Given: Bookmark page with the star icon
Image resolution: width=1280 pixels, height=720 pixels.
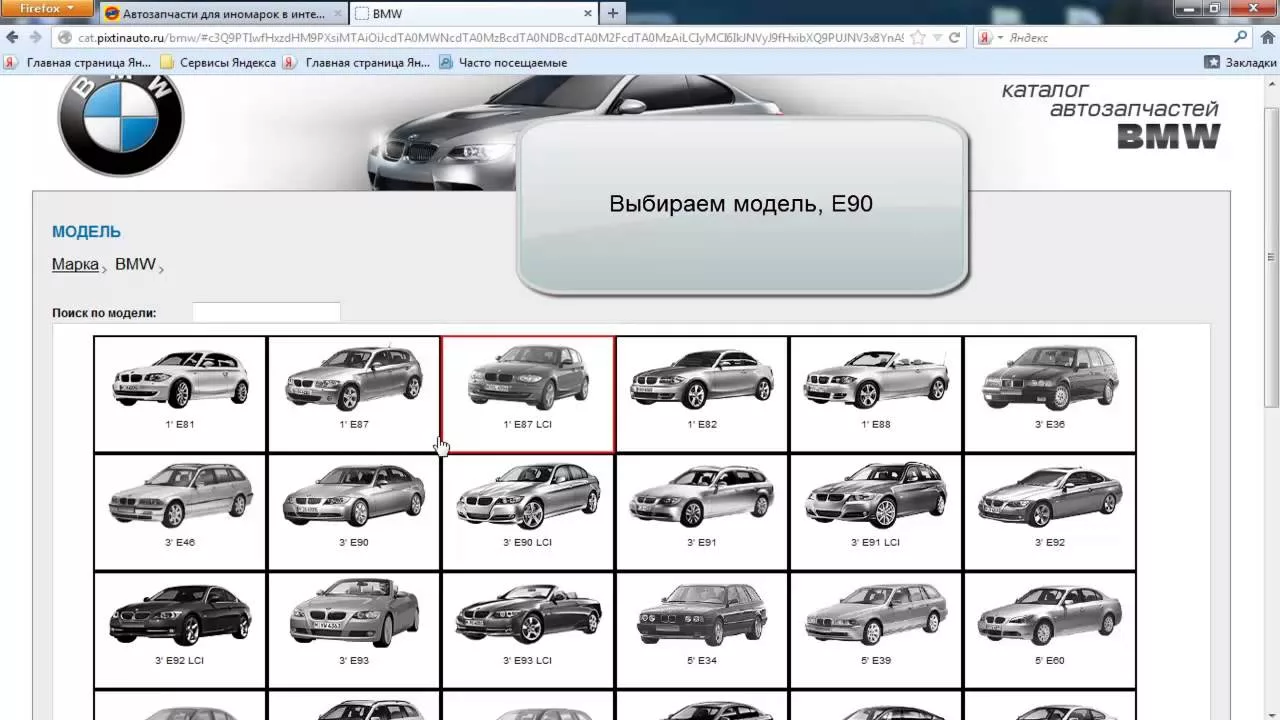Looking at the screenshot, I should 918,38.
